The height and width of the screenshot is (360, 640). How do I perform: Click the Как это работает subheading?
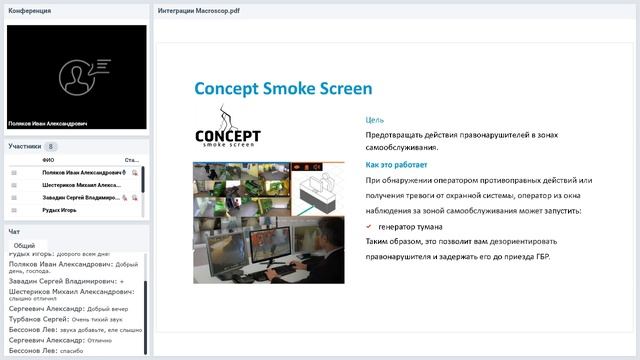pyautogui.click(x=396, y=165)
